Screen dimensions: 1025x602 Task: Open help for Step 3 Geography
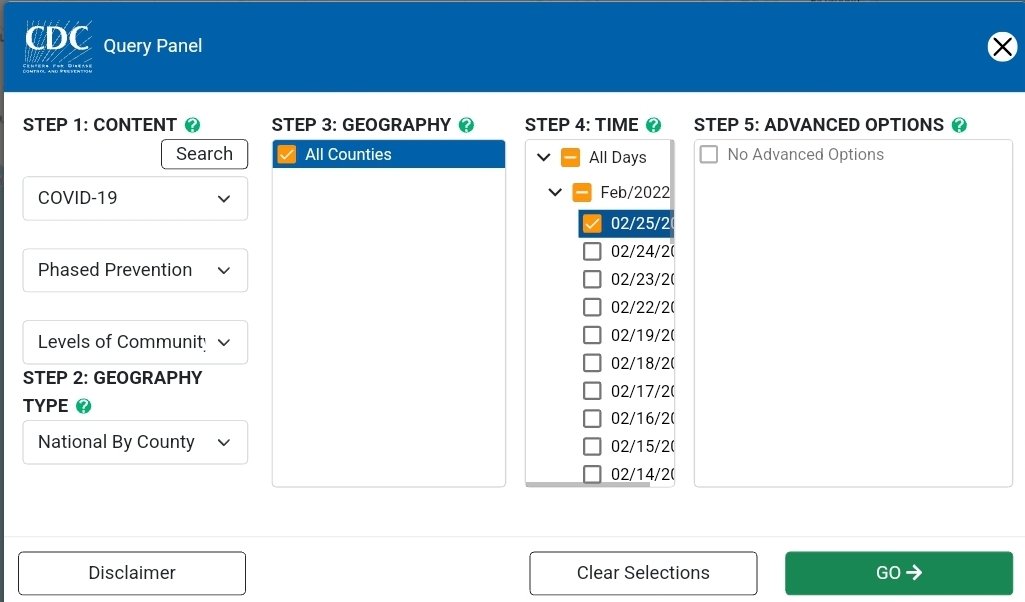tap(466, 125)
